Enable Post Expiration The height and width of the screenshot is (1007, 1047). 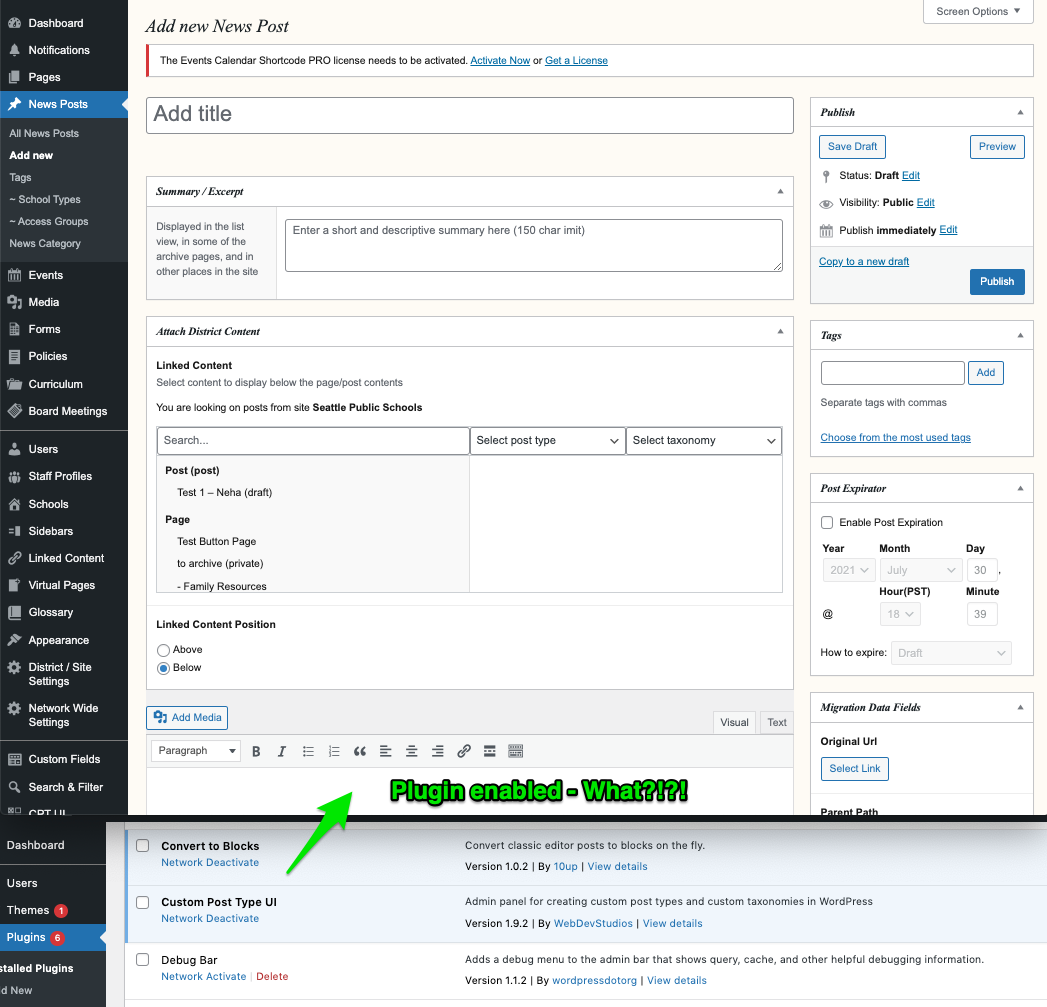[x=827, y=522]
